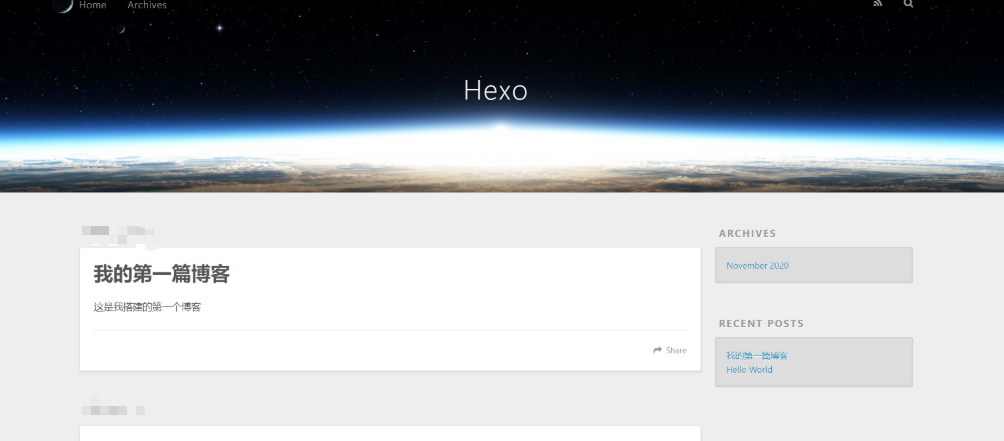Go to the Home navigation link
The height and width of the screenshot is (441, 1004).
pos(93,5)
